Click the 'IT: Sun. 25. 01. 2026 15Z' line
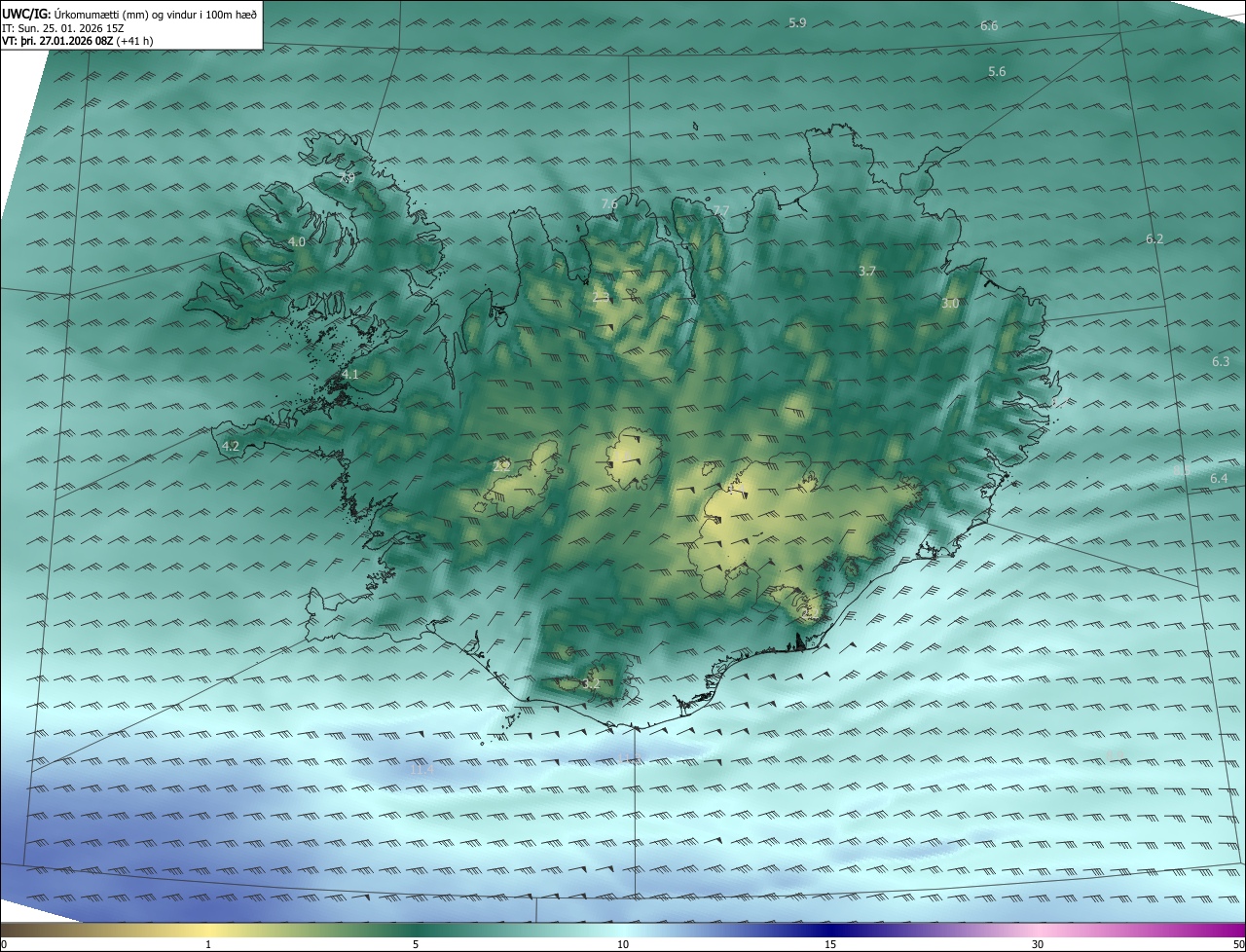This screenshot has width=1246, height=952. click(x=62, y=28)
